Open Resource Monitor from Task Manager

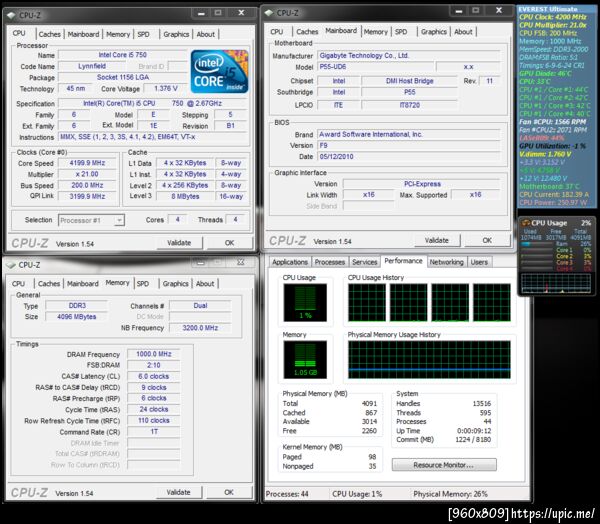coord(444,465)
